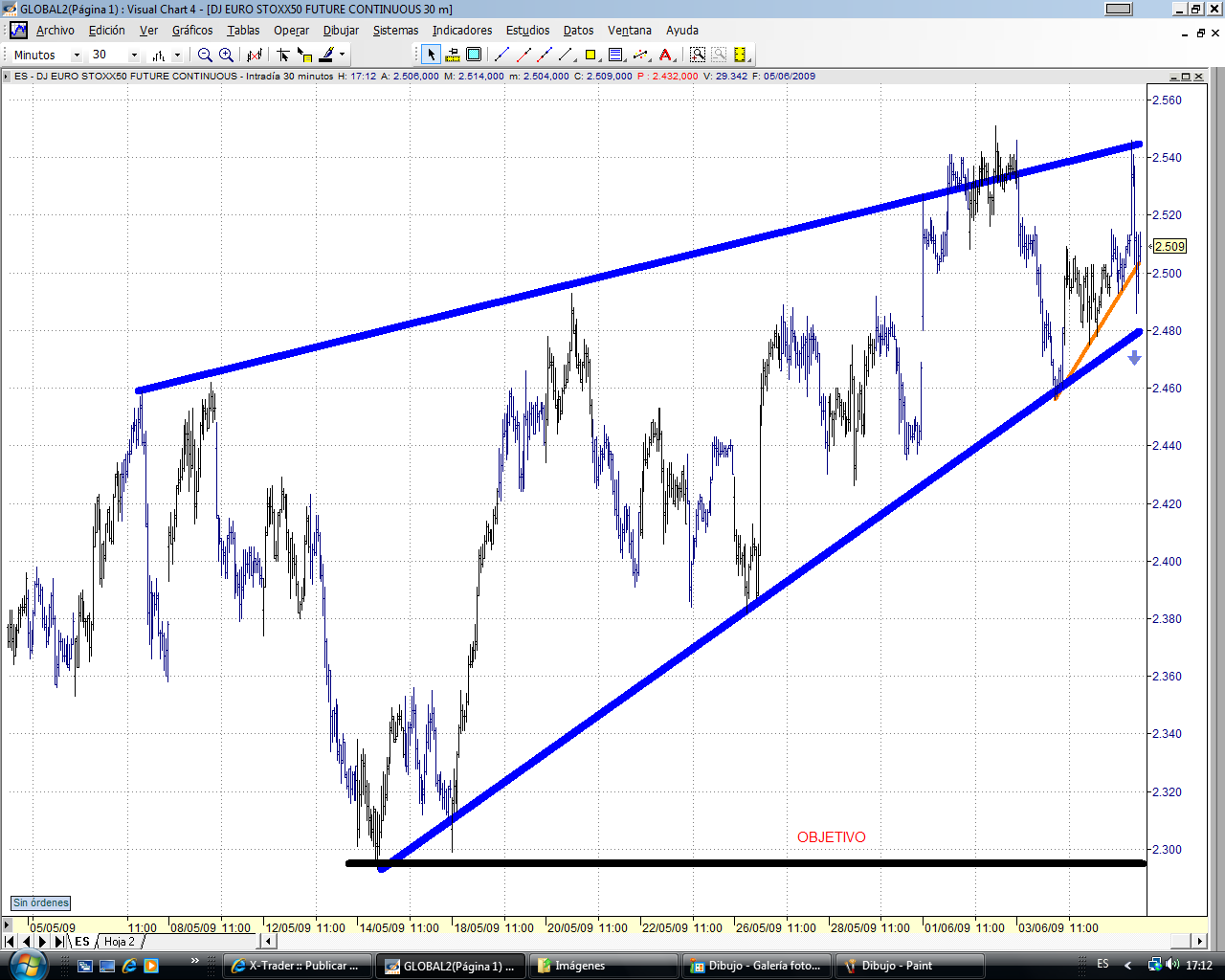1225x980 pixels.
Task: Select the red and blue line tool
Action: 546,55
